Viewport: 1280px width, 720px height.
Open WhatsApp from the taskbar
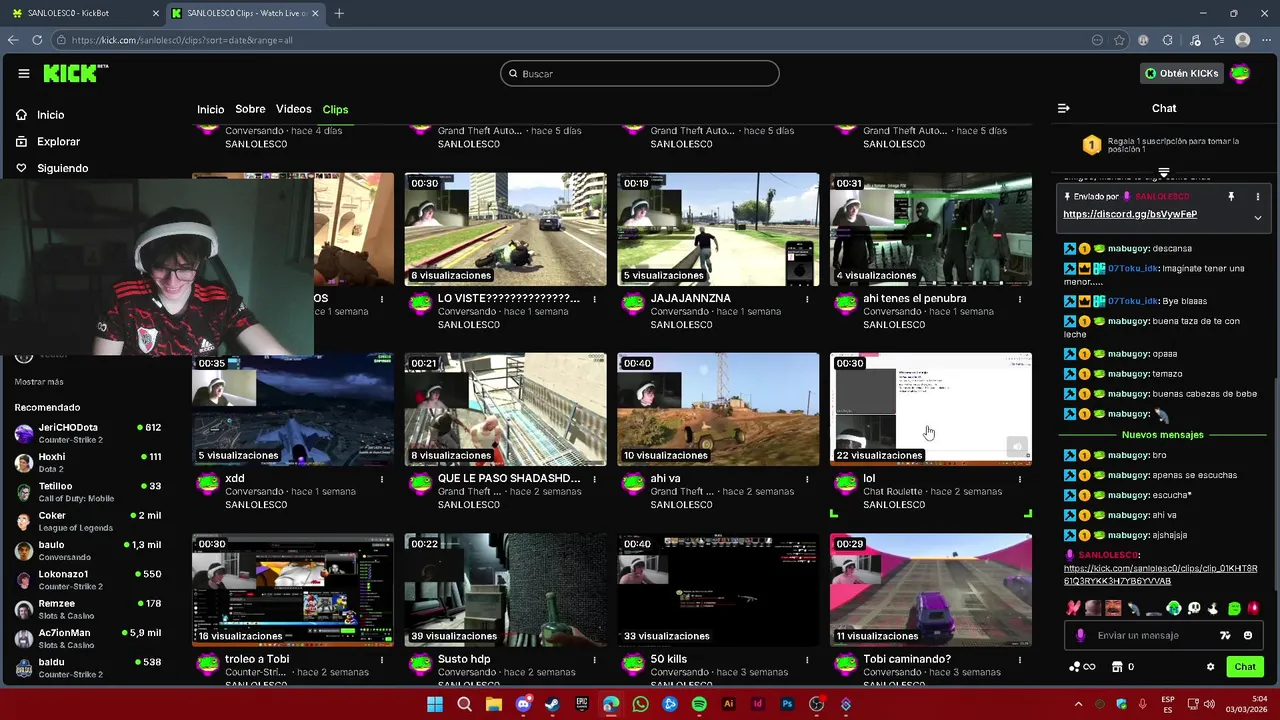(x=640, y=704)
